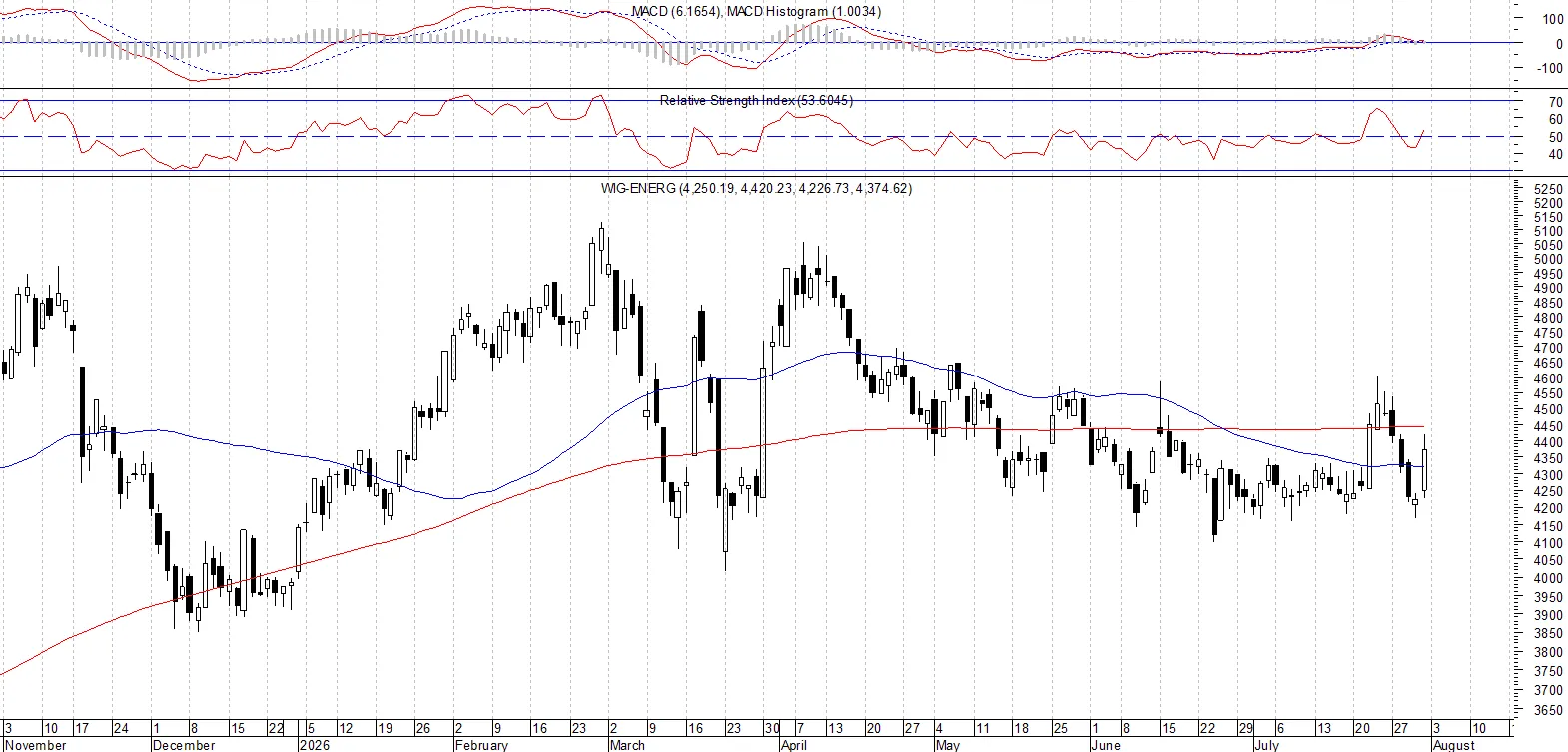Click the WIG-ENERG price title label
1568x752 pixels.
click(756, 188)
